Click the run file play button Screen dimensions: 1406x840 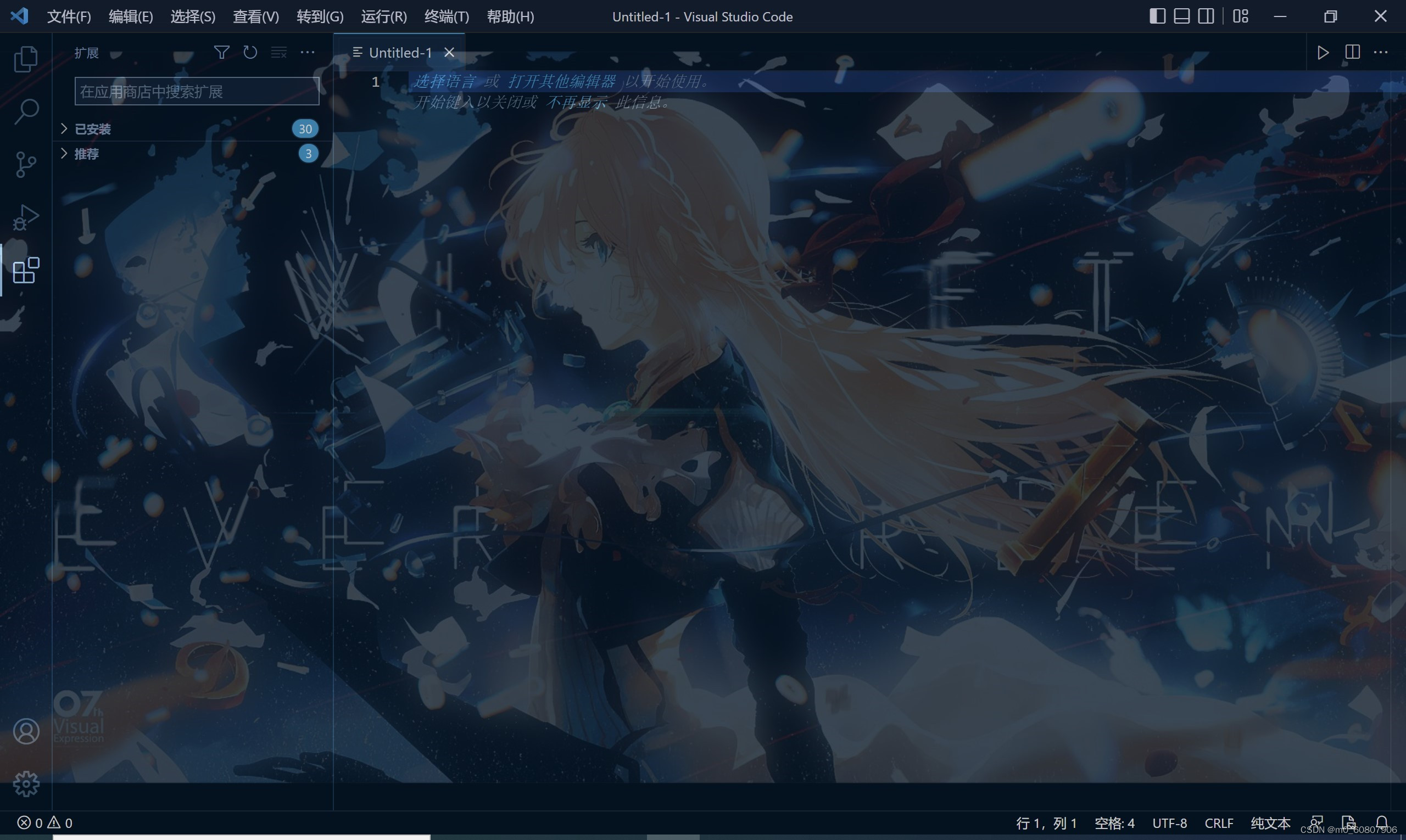coord(1323,53)
